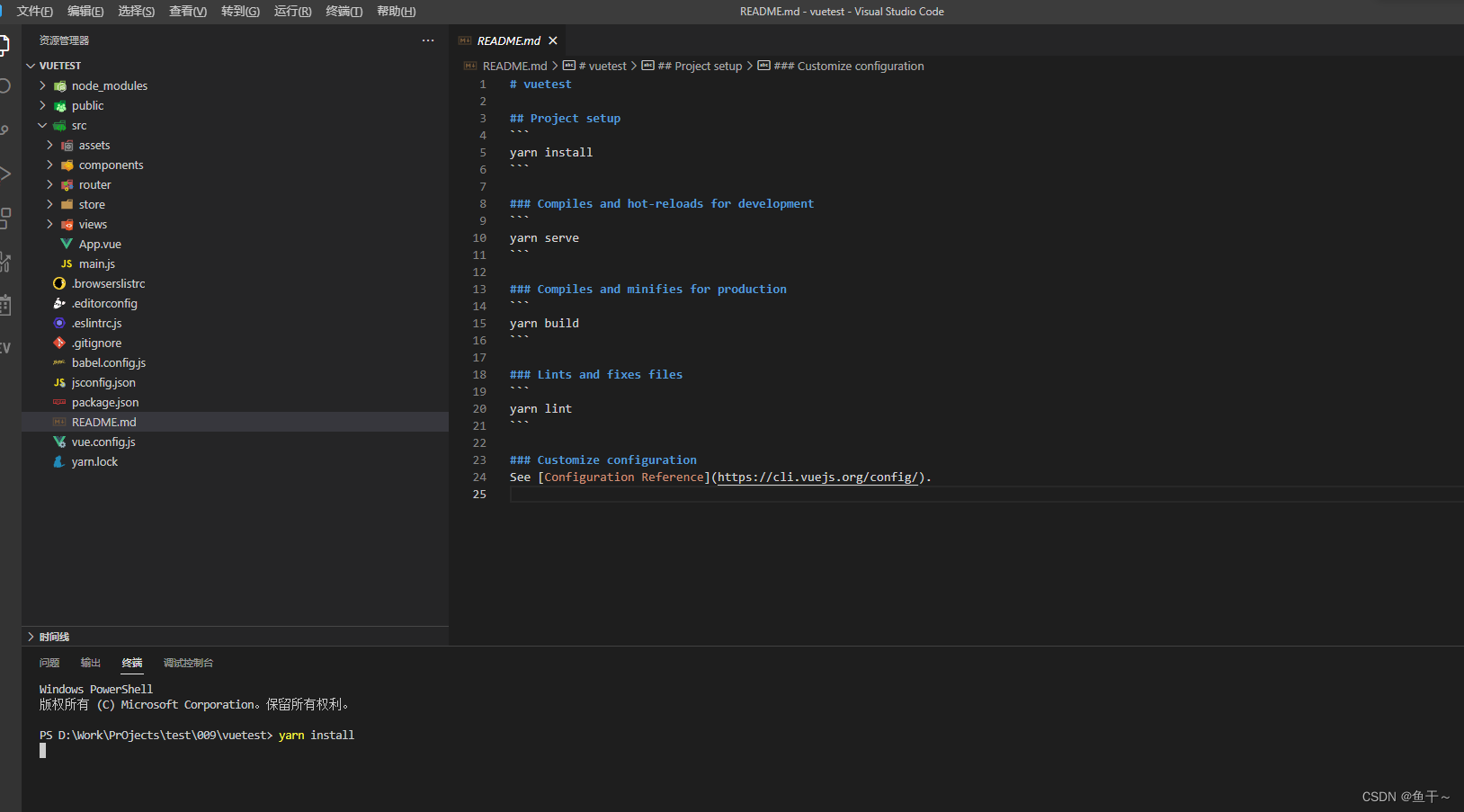This screenshot has width=1464, height=812.
Task: Click the git icon beside .gitignore
Action: coord(59,343)
